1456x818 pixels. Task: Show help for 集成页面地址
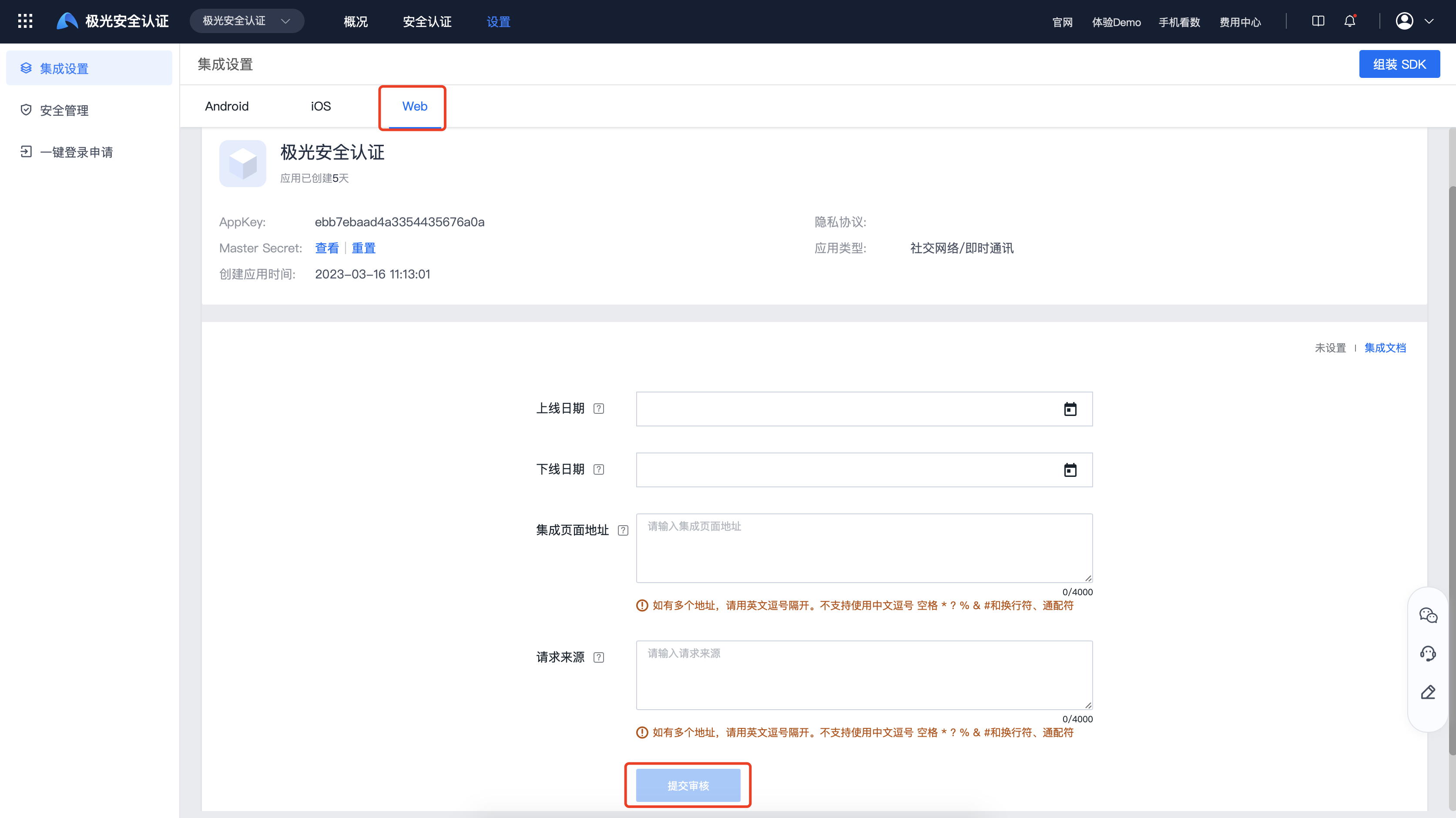coord(623,530)
